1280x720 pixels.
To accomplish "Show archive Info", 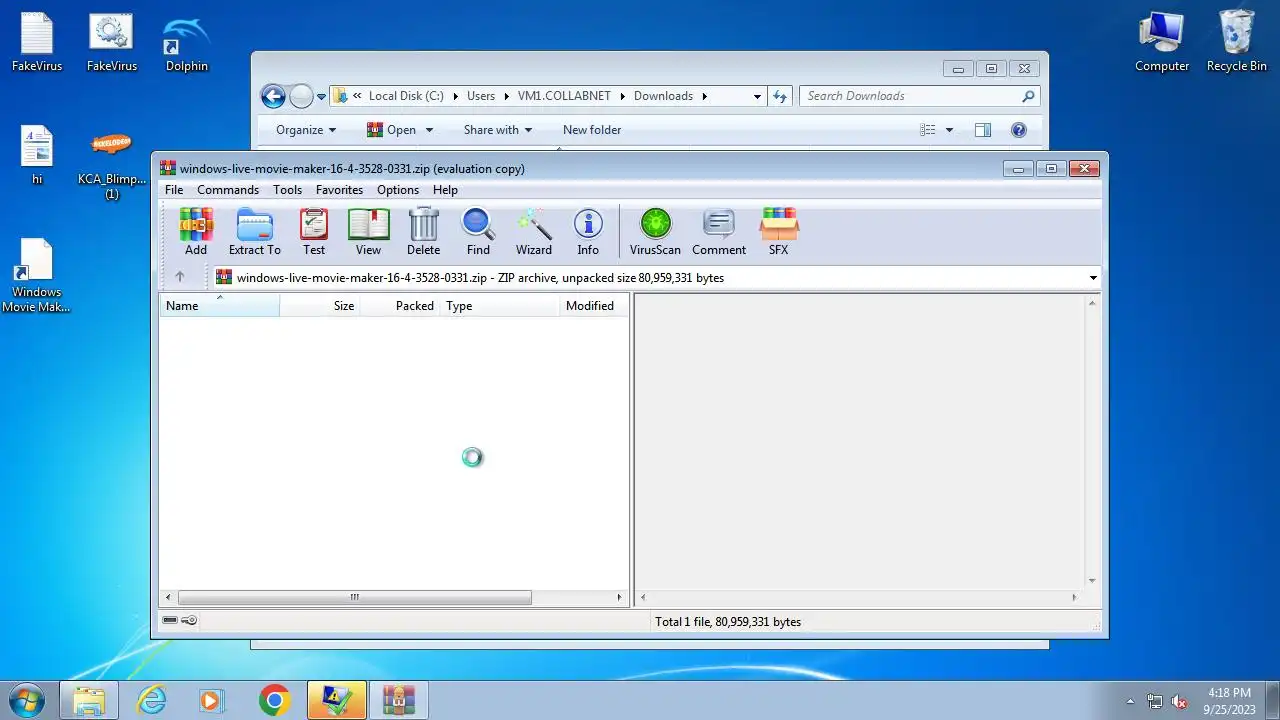I will pos(588,231).
